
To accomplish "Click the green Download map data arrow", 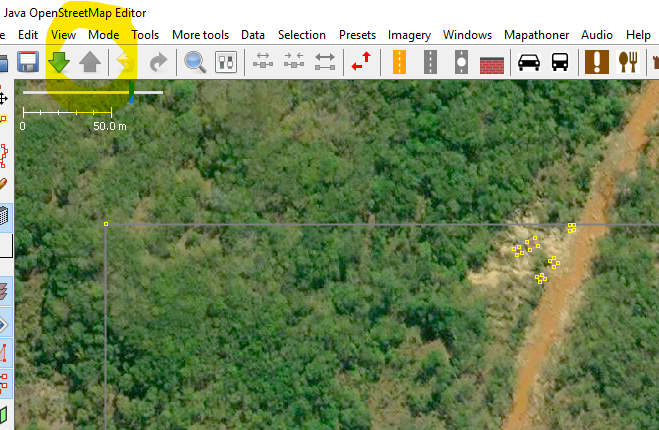I will pos(59,62).
